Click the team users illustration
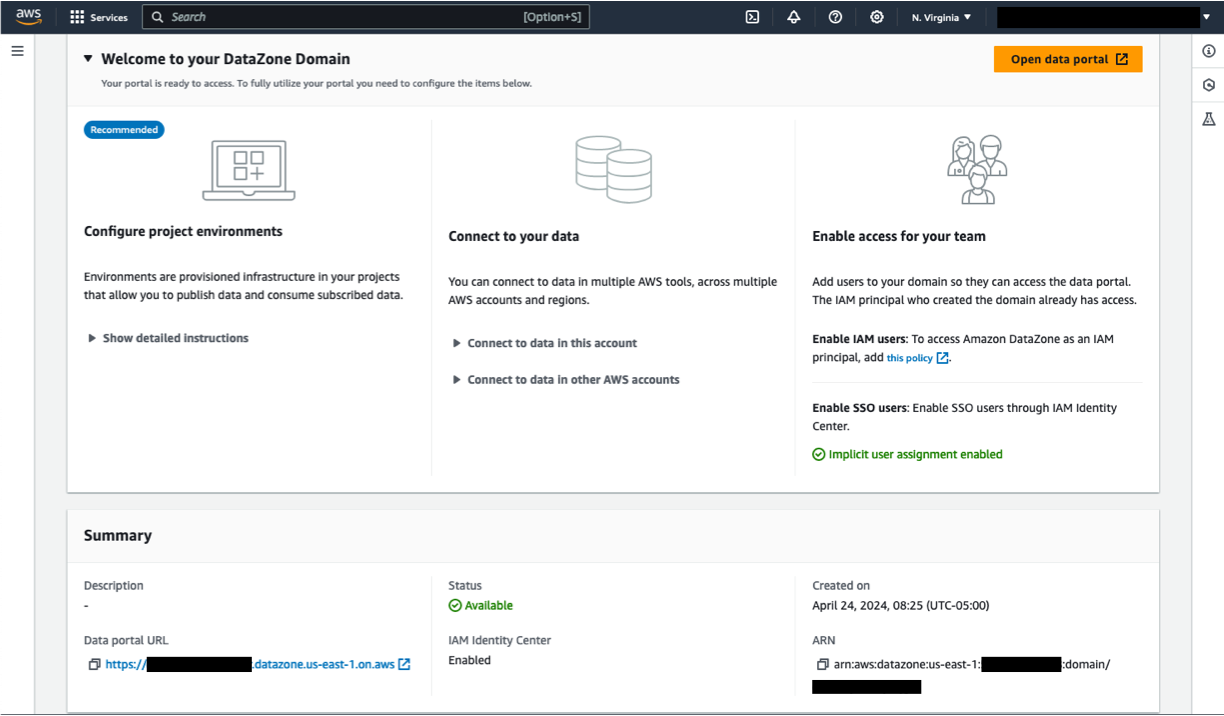Image resolution: width=1224 pixels, height=716 pixels. pos(977,170)
